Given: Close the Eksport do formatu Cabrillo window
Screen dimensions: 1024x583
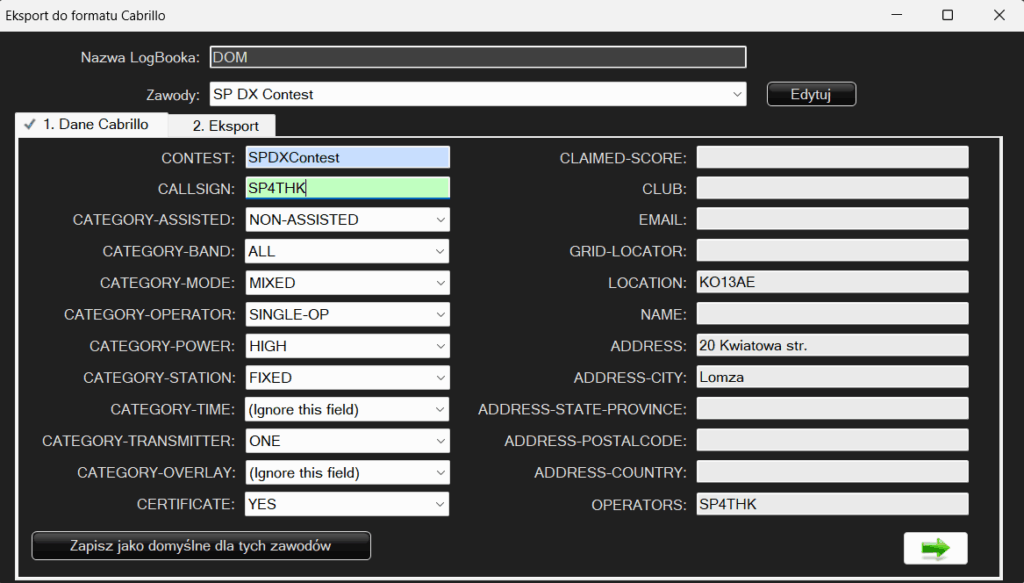Looking at the screenshot, I should 997,15.
